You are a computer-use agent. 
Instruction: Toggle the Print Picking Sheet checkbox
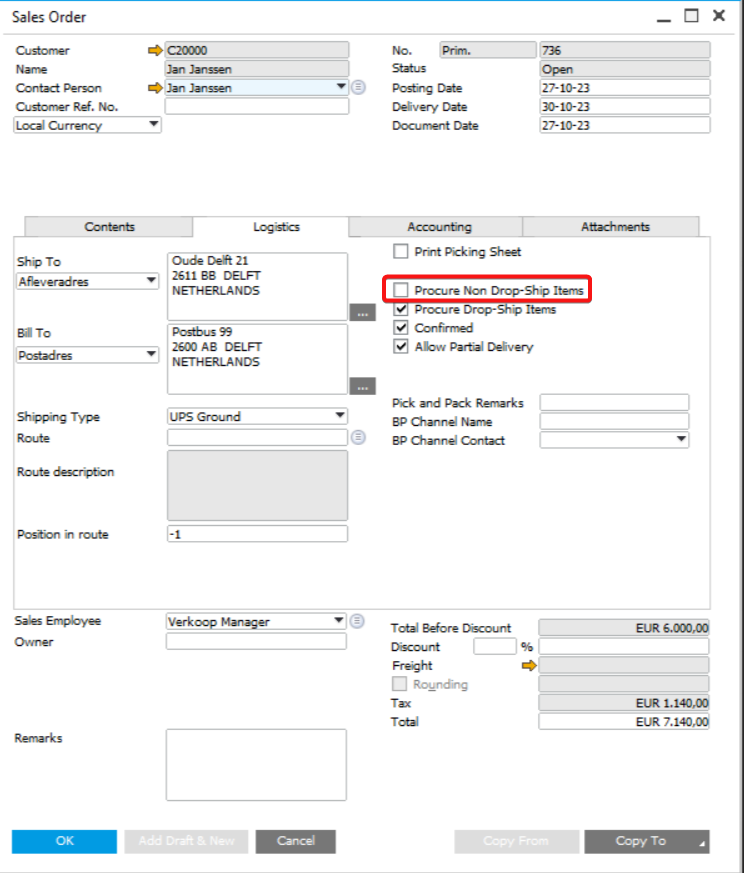[x=401, y=252]
